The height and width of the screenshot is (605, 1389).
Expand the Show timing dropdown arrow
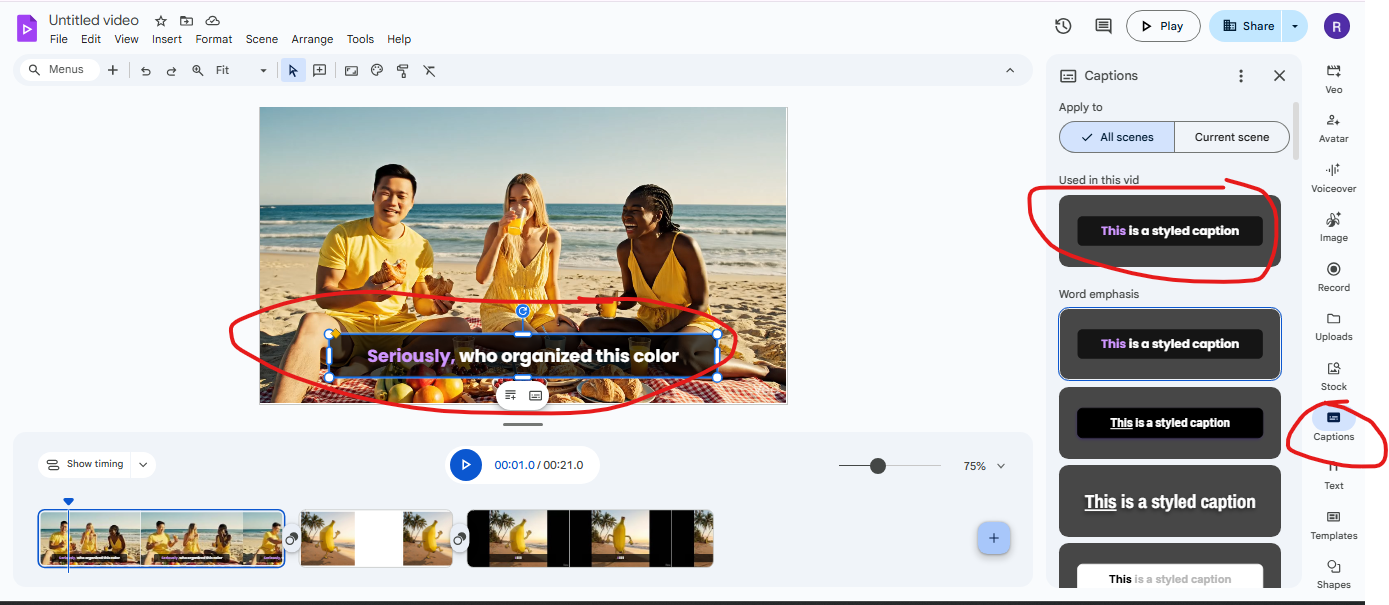click(142, 464)
